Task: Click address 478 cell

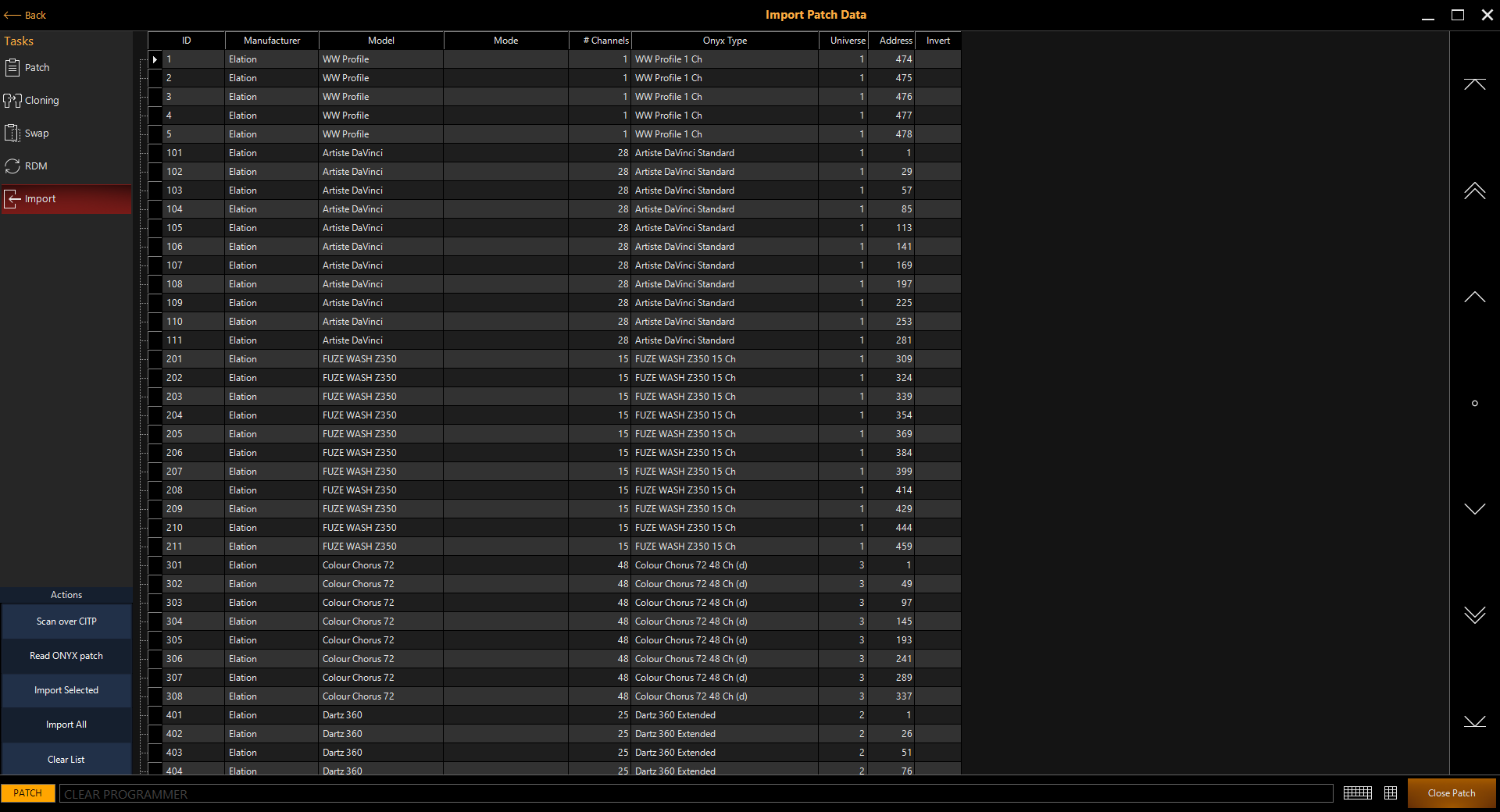Action: (x=891, y=134)
